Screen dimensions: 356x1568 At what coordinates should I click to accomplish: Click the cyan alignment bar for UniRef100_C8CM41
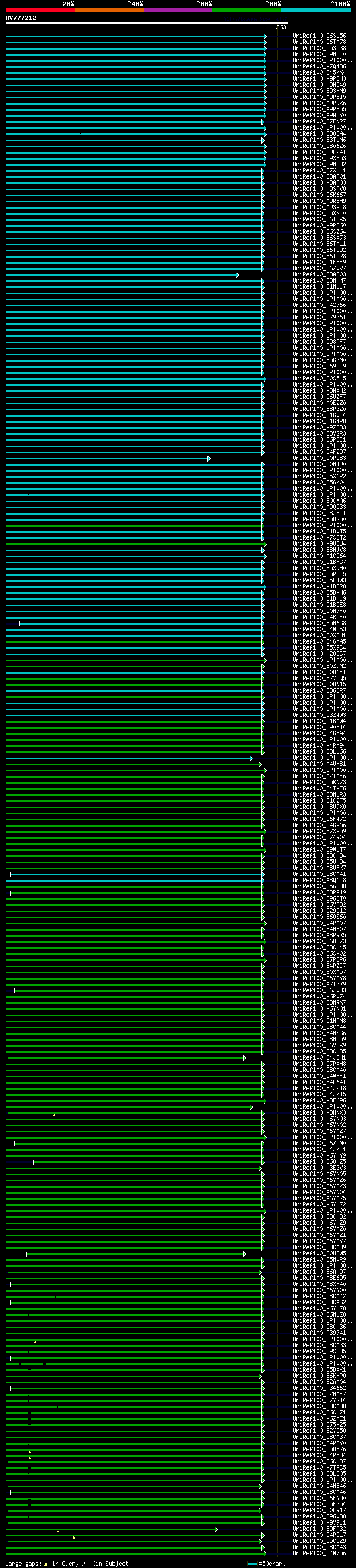[137, 875]
